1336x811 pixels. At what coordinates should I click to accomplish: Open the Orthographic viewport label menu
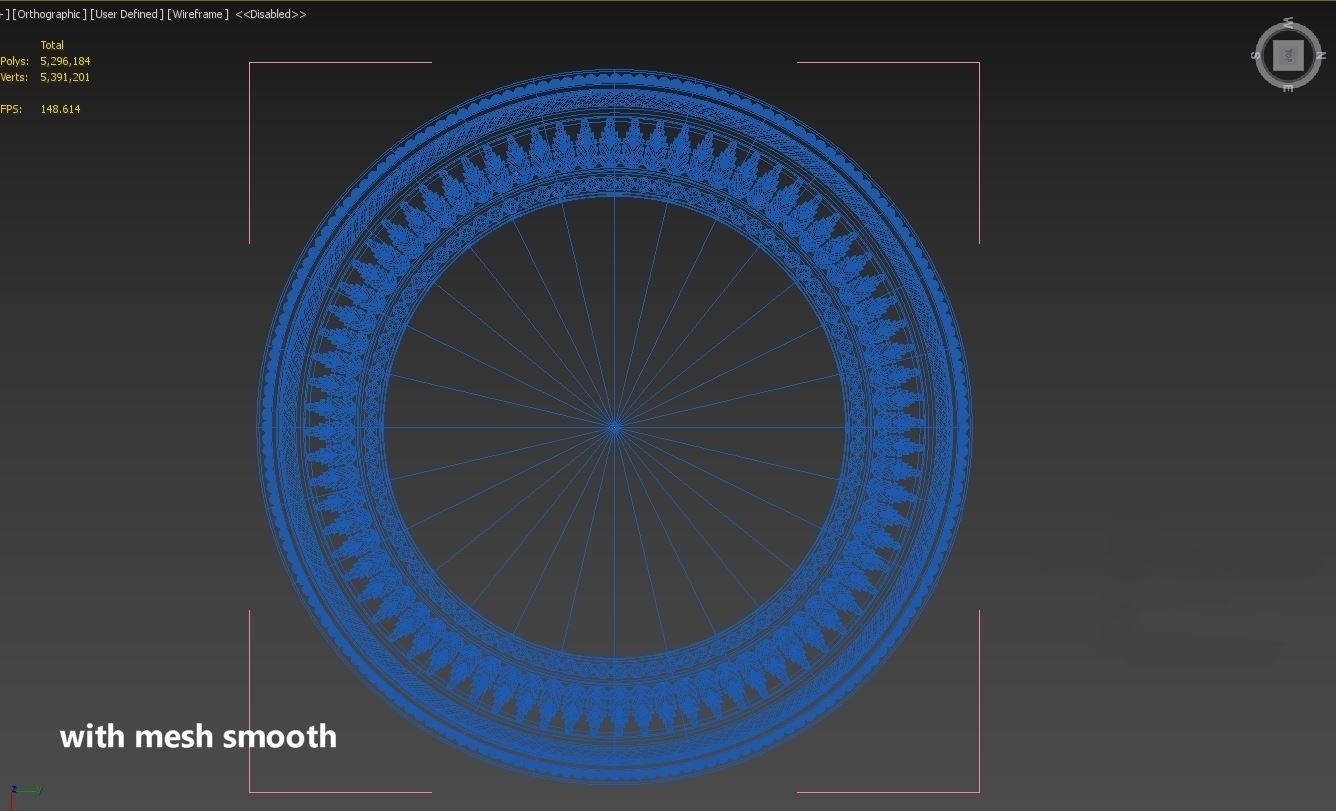point(48,14)
